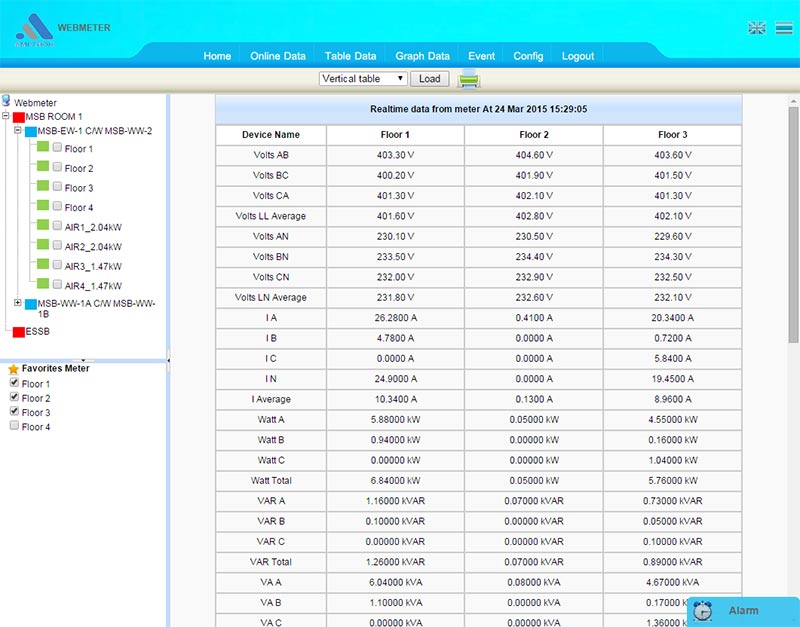Screen dimensions: 800x627
Task: Click the Logout link
Action: tap(578, 56)
